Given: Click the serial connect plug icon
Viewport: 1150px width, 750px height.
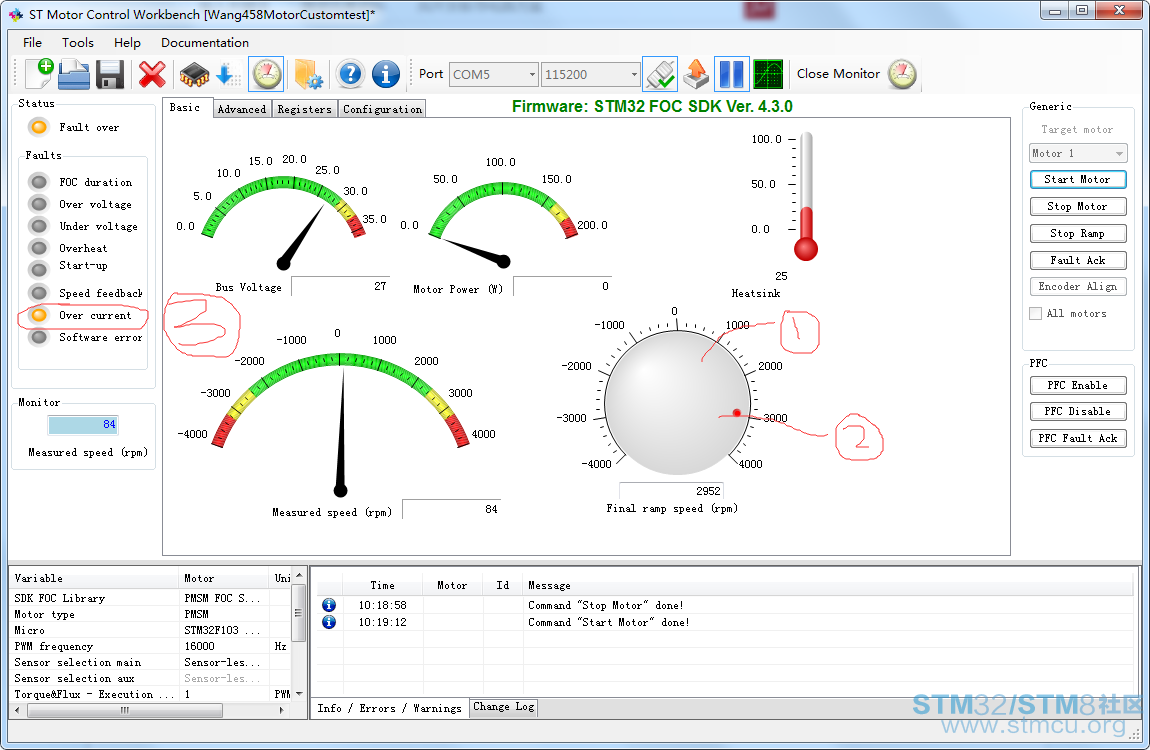Looking at the screenshot, I should tap(660, 74).
